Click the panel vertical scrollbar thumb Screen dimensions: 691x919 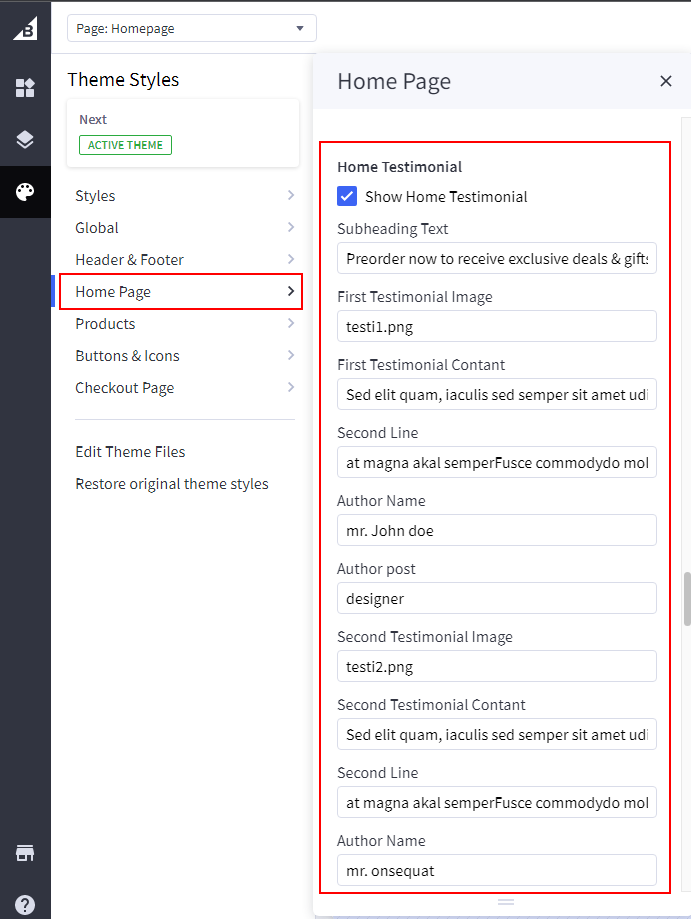[x=687, y=598]
